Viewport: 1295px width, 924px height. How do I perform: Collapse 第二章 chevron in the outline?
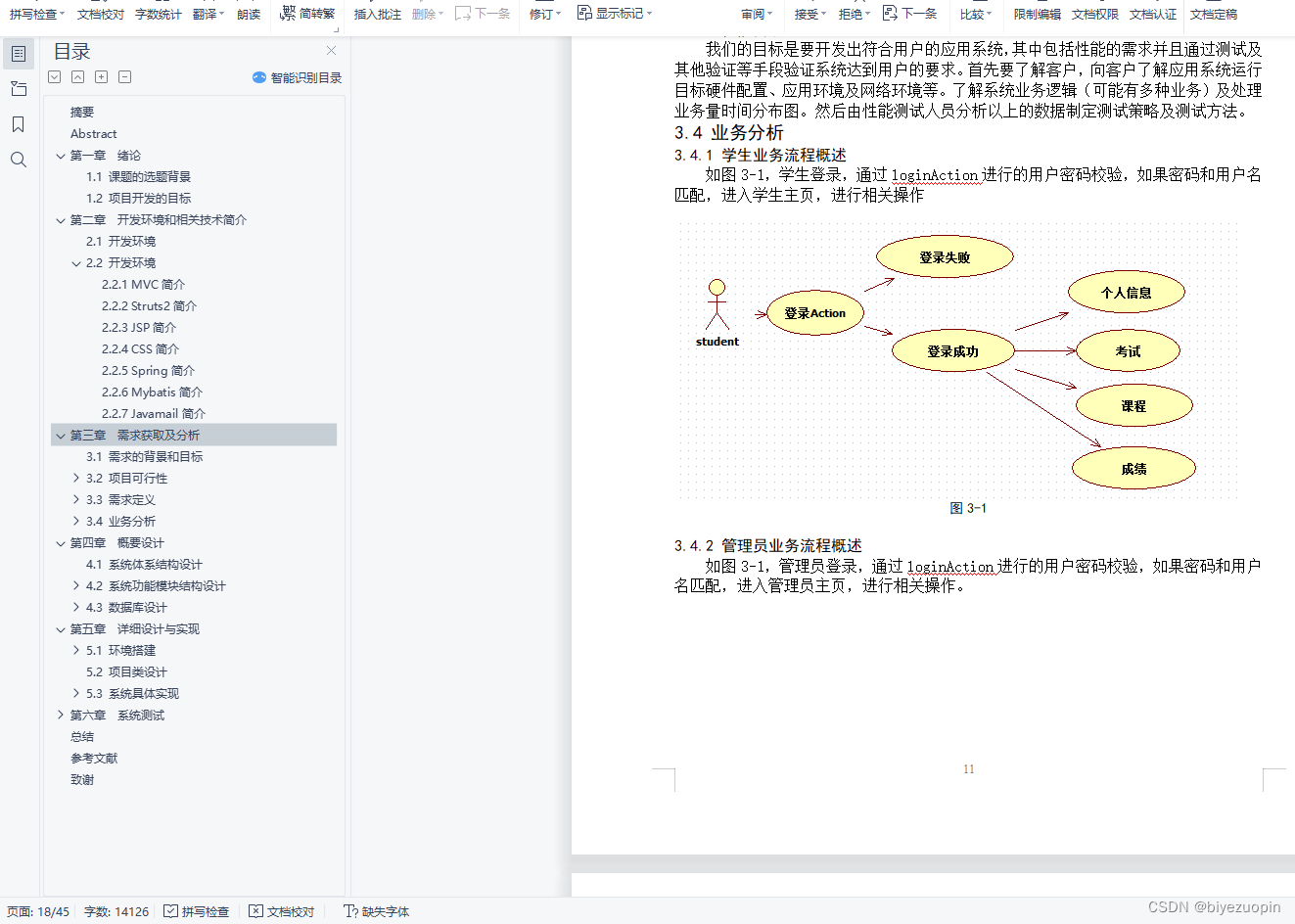tap(61, 220)
